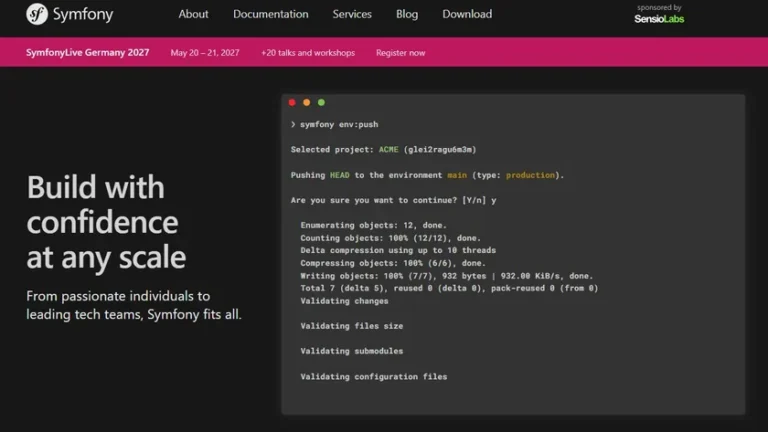
Task: Click the May 20 – 21, 2027 date text
Action: click(205, 53)
